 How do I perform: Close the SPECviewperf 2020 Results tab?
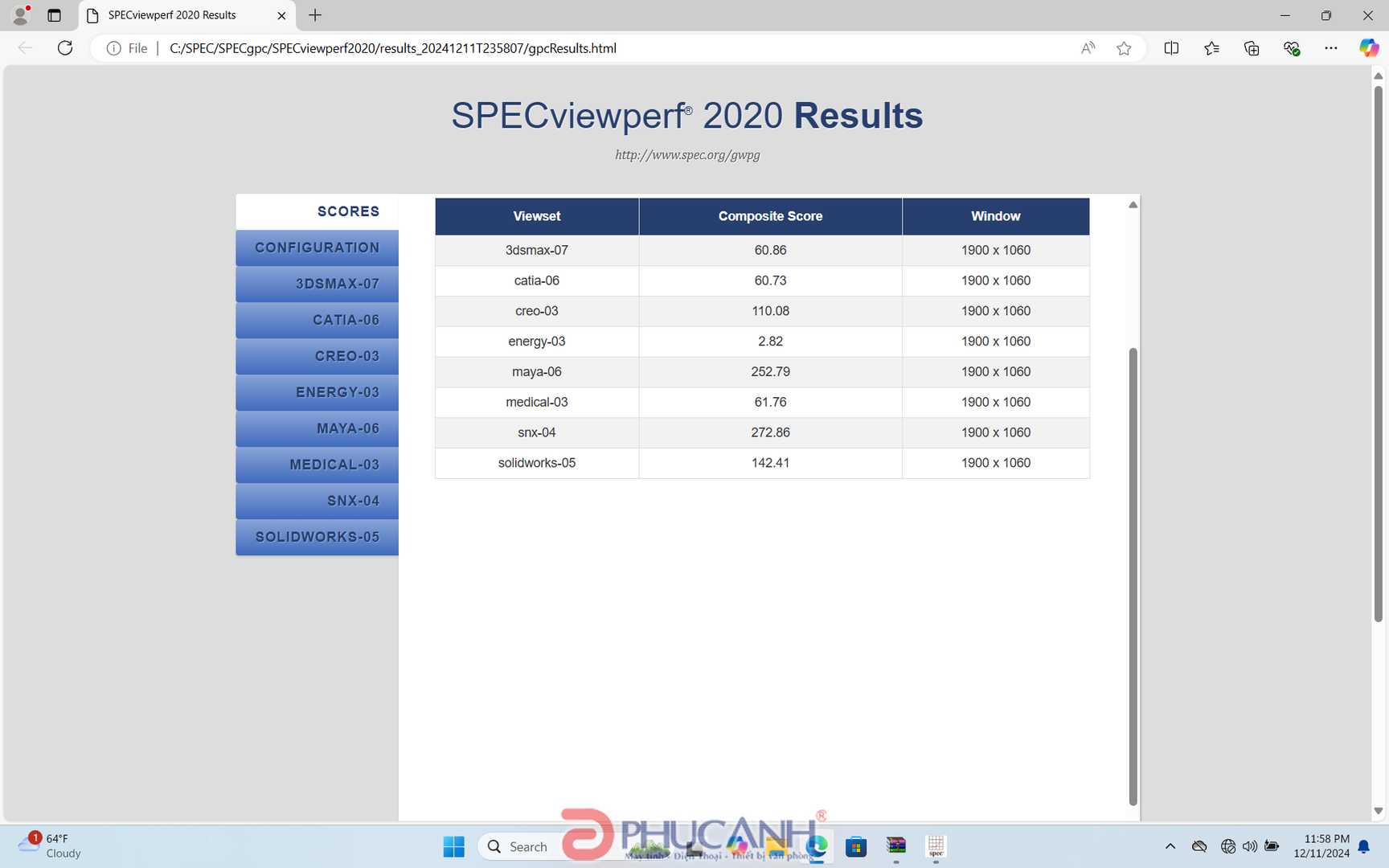(281, 15)
